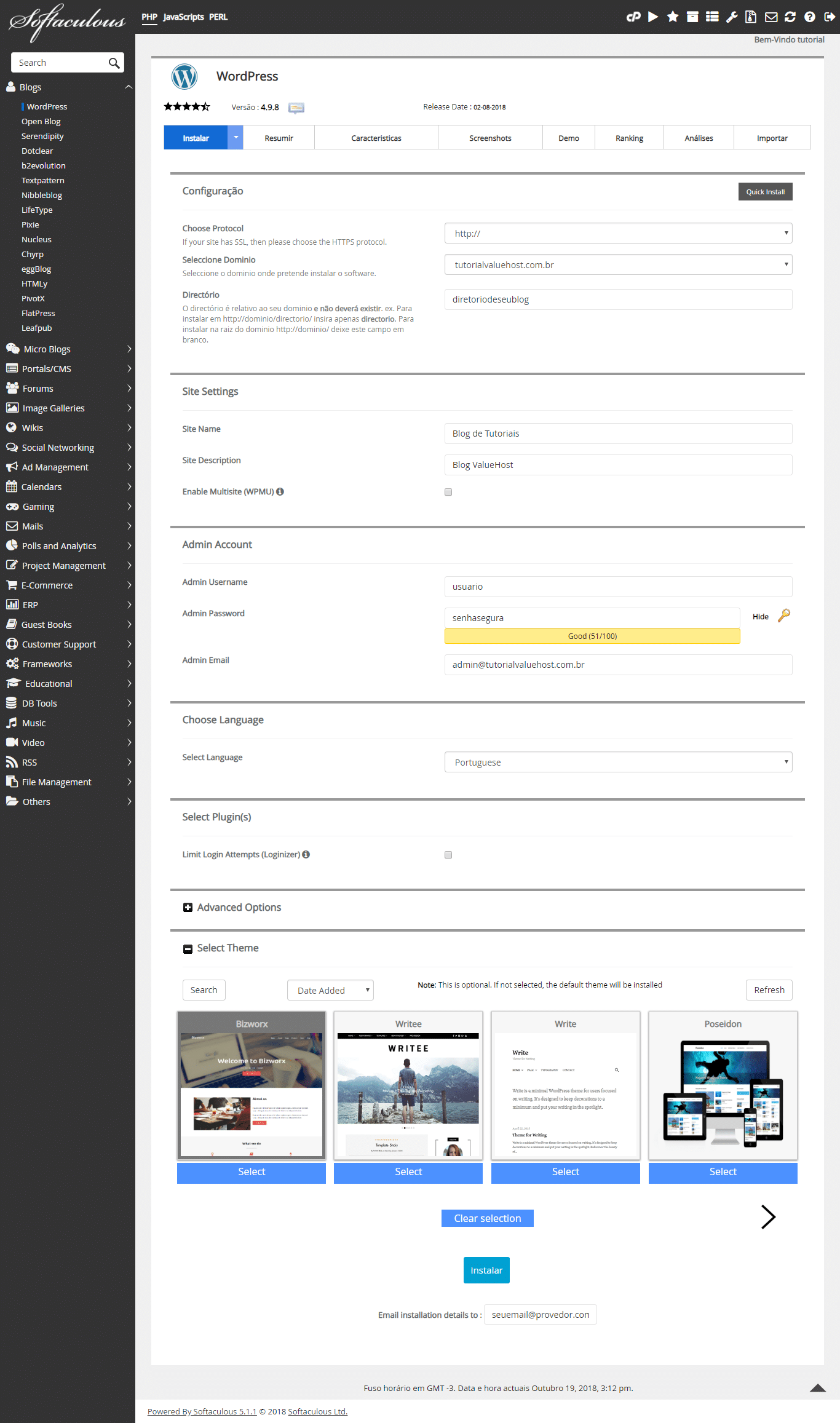Click the Softaculous logo

(x=67, y=22)
